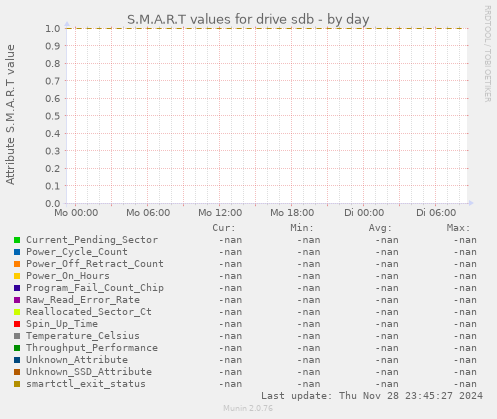
Task: Click the Cur: column header
Action: [224, 228]
